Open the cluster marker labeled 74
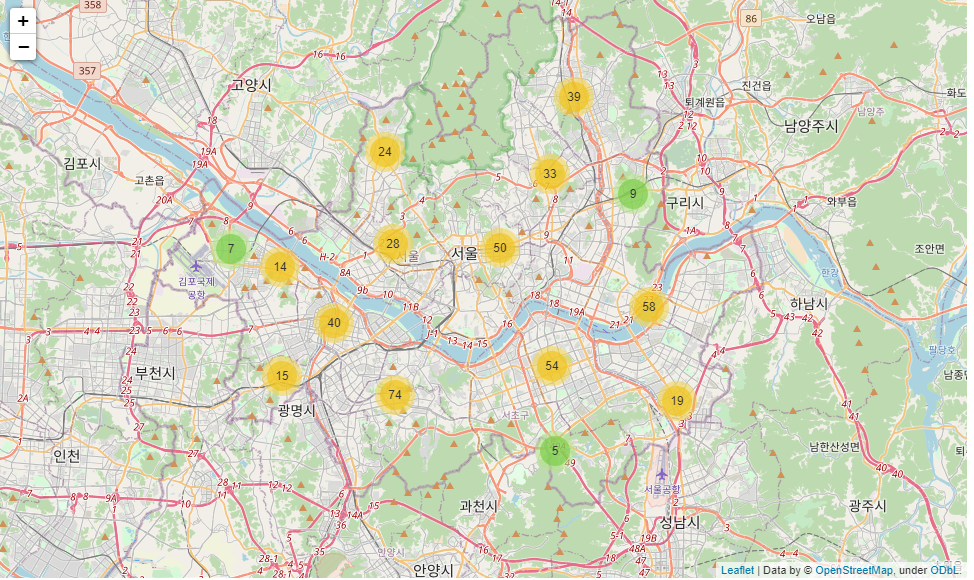 [394, 394]
